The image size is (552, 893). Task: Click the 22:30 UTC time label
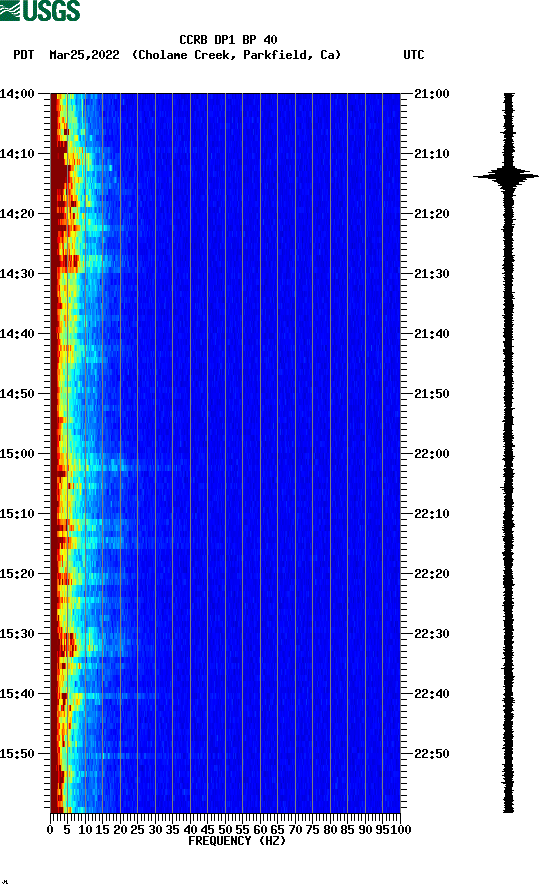[x=432, y=634]
